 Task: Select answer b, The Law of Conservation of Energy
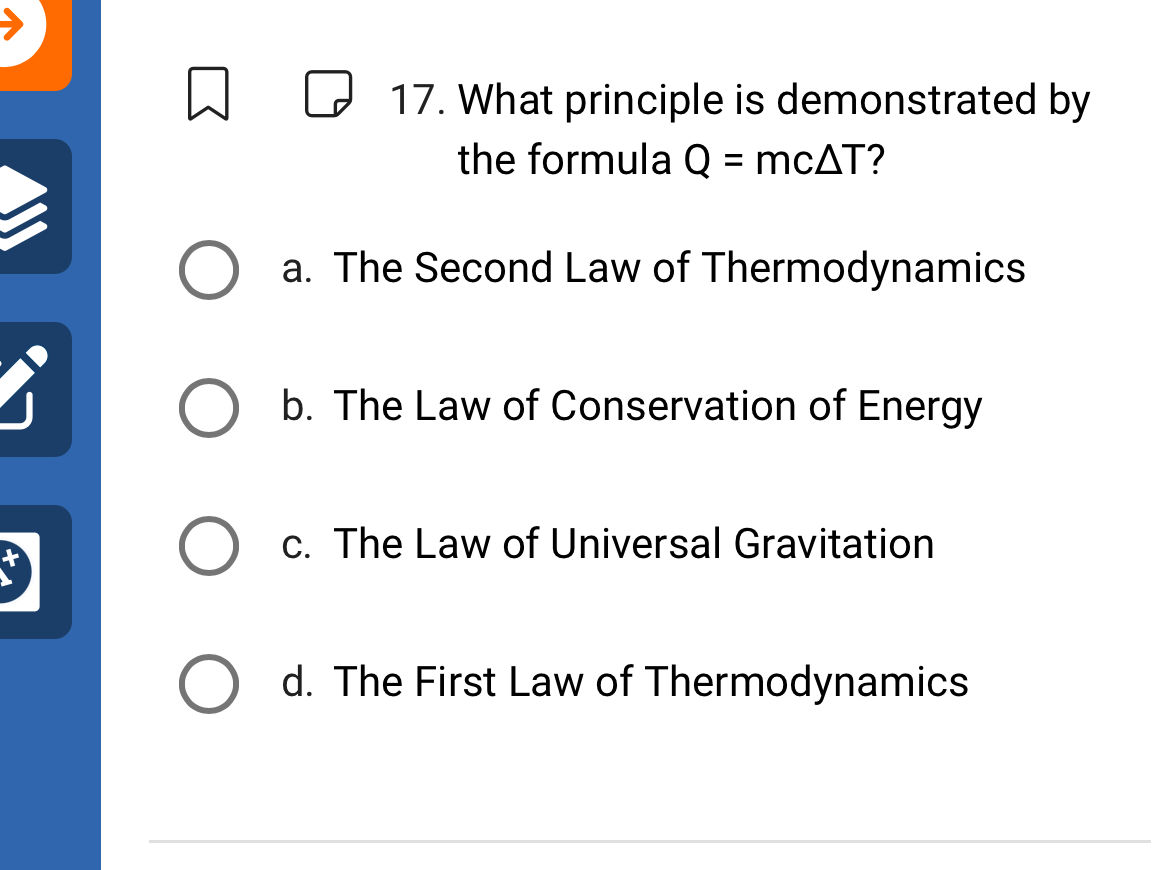pyautogui.click(x=209, y=407)
